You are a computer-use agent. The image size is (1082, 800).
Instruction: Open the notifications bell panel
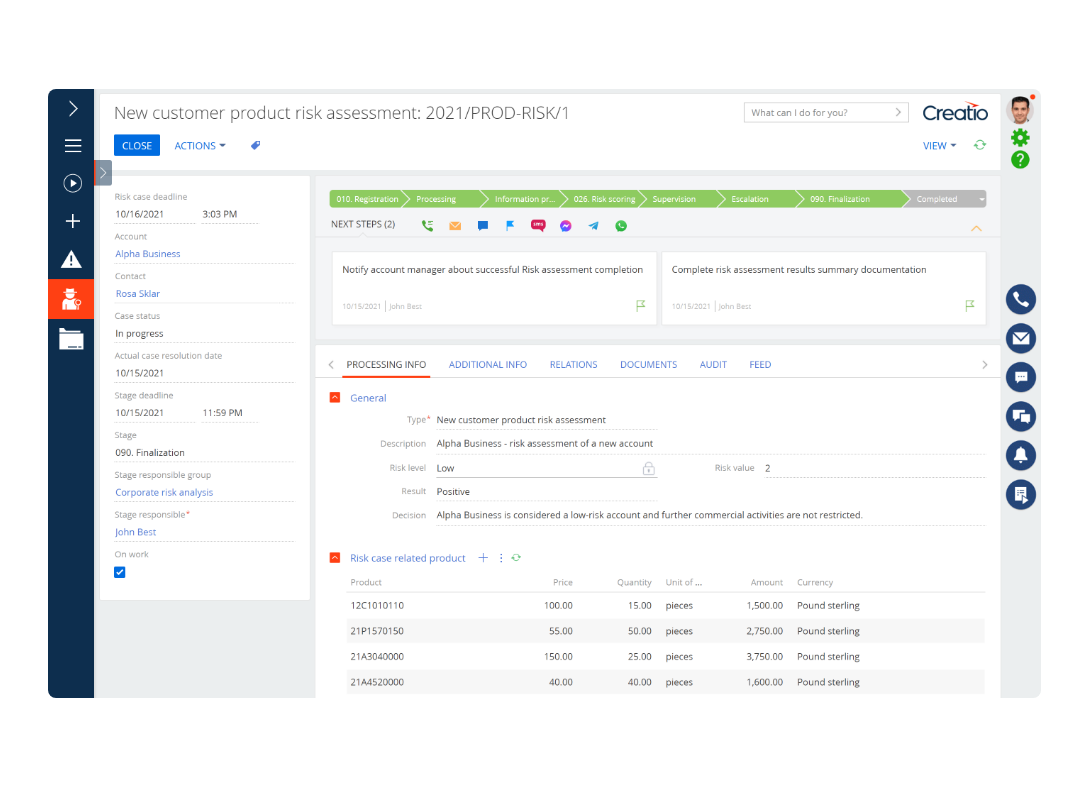click(x=1021, y=455)
